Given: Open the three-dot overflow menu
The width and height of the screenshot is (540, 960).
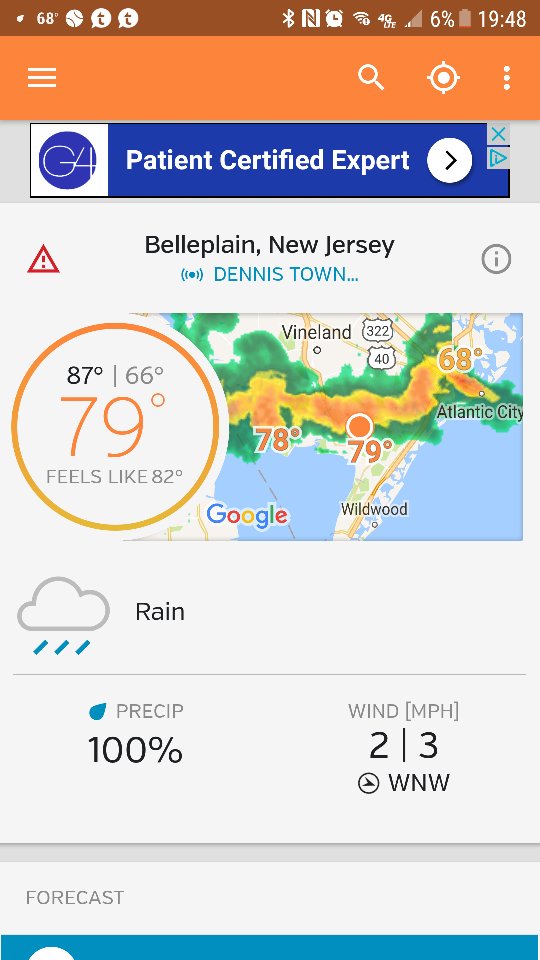Looking at the screenshot, I should (x=506, y=78).
